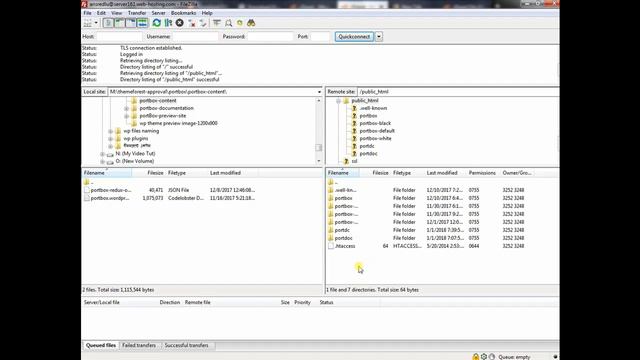Expand the wp plugins folder

[x=111, y=139]
